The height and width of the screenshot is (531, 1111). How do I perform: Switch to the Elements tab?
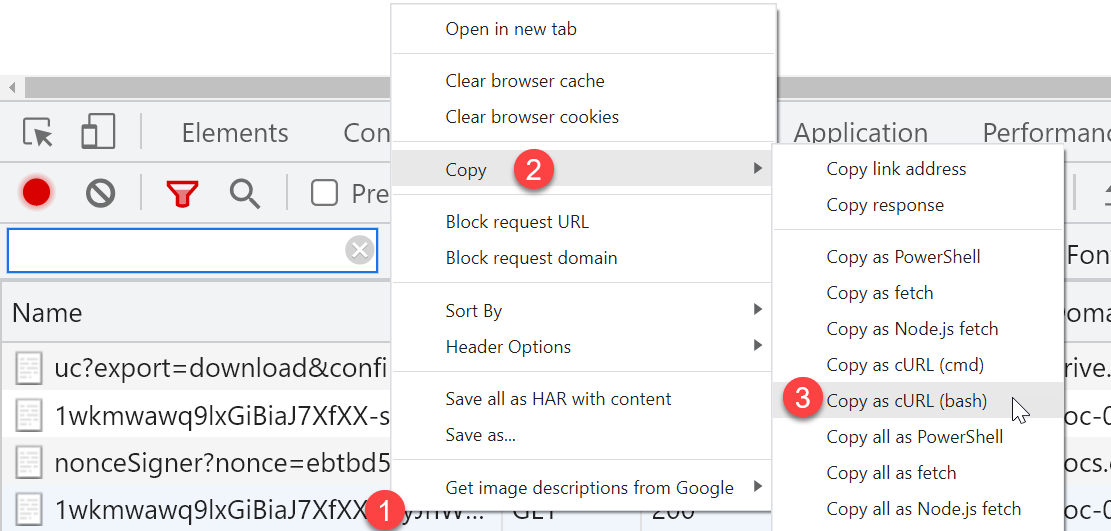235,133
